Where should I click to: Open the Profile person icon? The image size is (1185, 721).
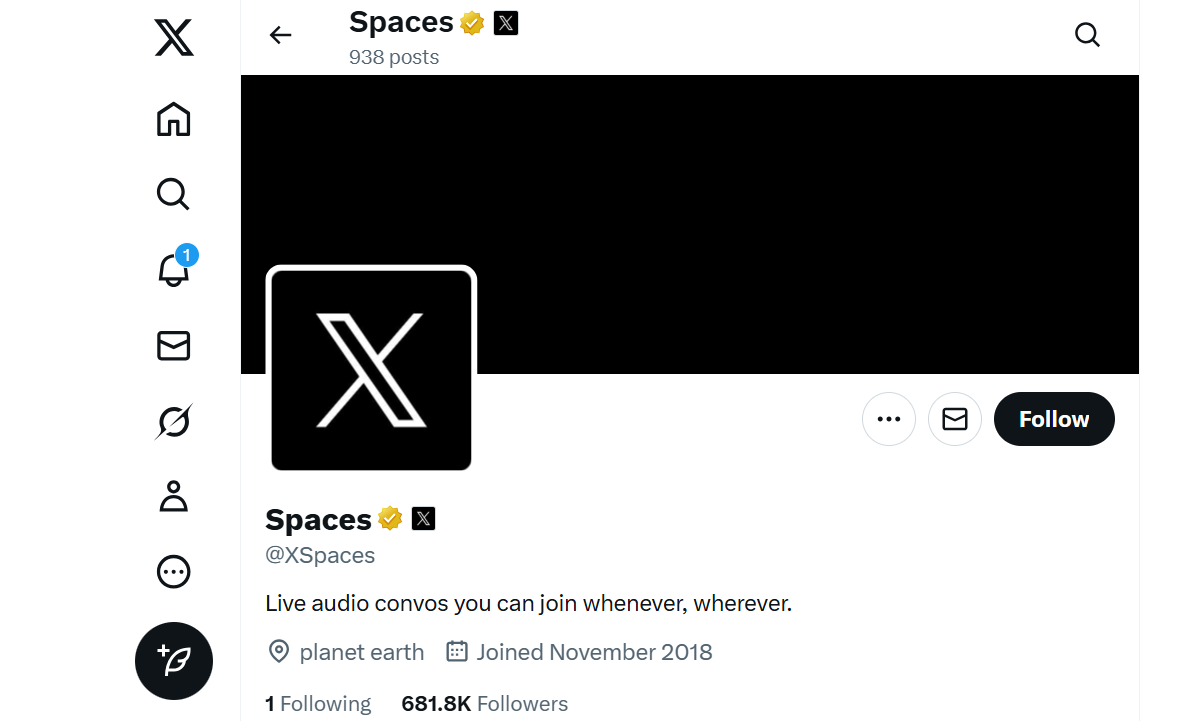(x=174, y=497)
